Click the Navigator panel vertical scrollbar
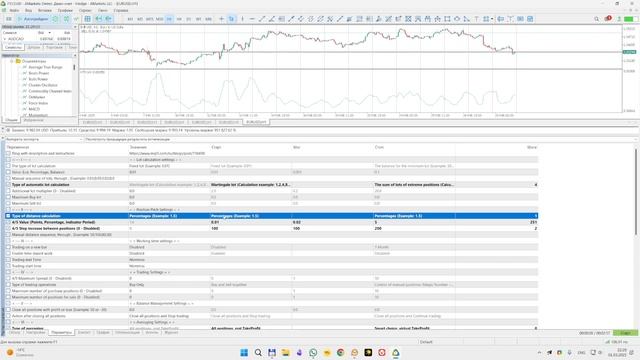This screenshot has height=360, width=640. click(74, 67)
